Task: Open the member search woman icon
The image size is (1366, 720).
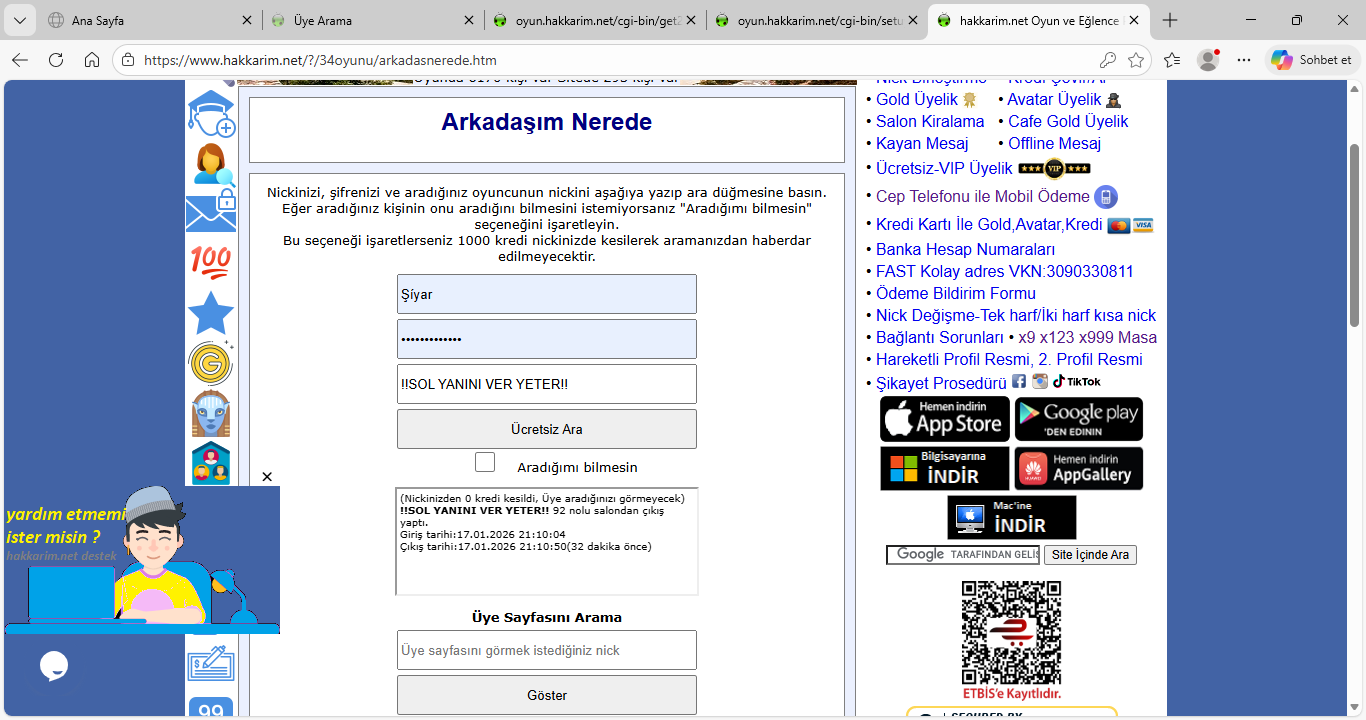Action: click(x=211, y=165)
